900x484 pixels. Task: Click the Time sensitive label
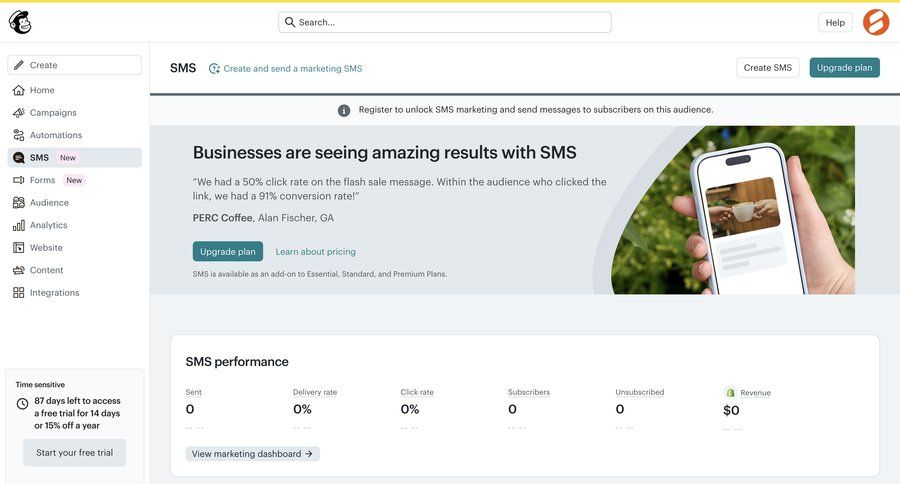click(40, 385)
